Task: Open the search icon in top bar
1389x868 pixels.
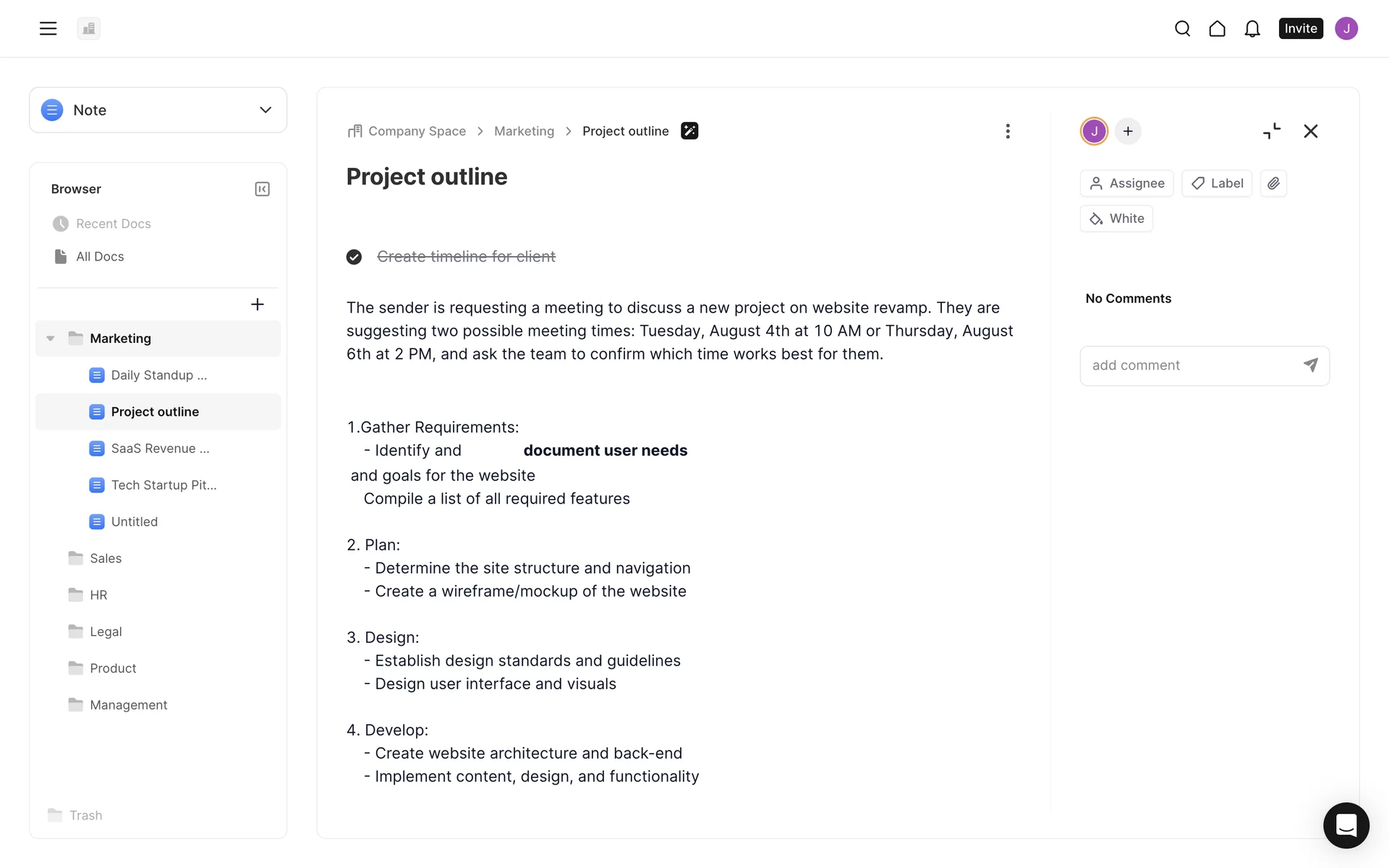Action: 1182,29
